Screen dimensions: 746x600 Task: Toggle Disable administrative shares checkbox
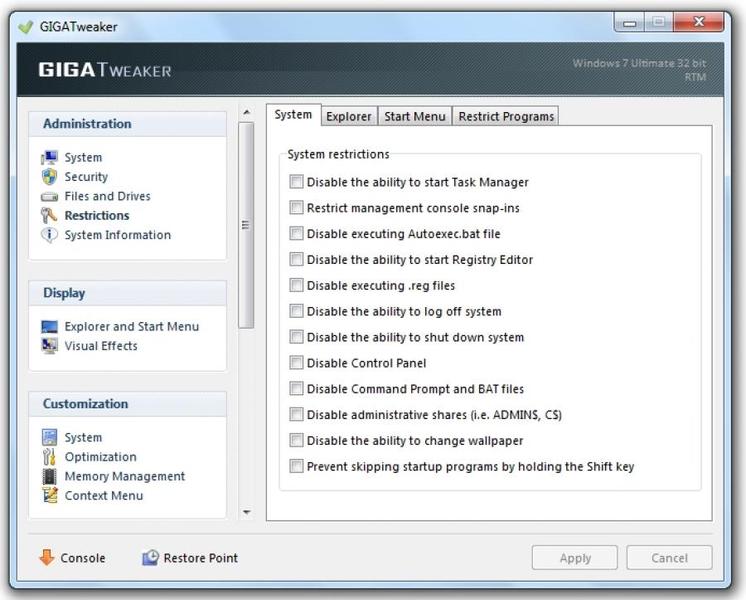[x=296, y=414]
